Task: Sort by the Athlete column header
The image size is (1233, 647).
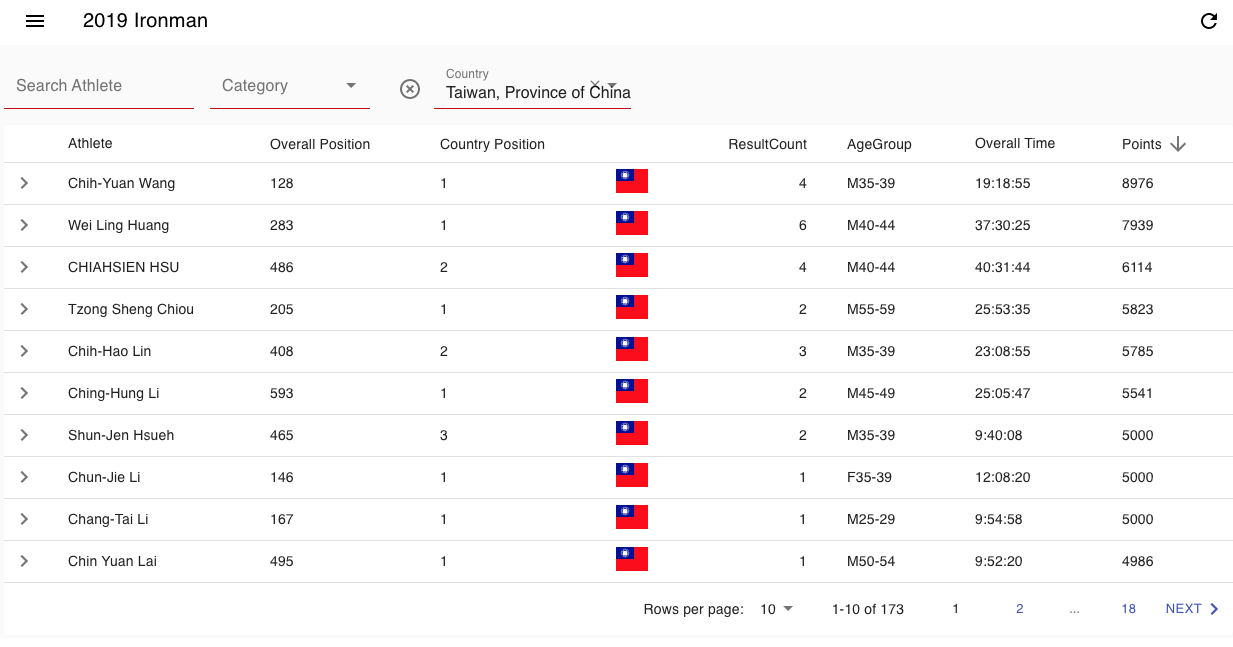Action: 90,144
